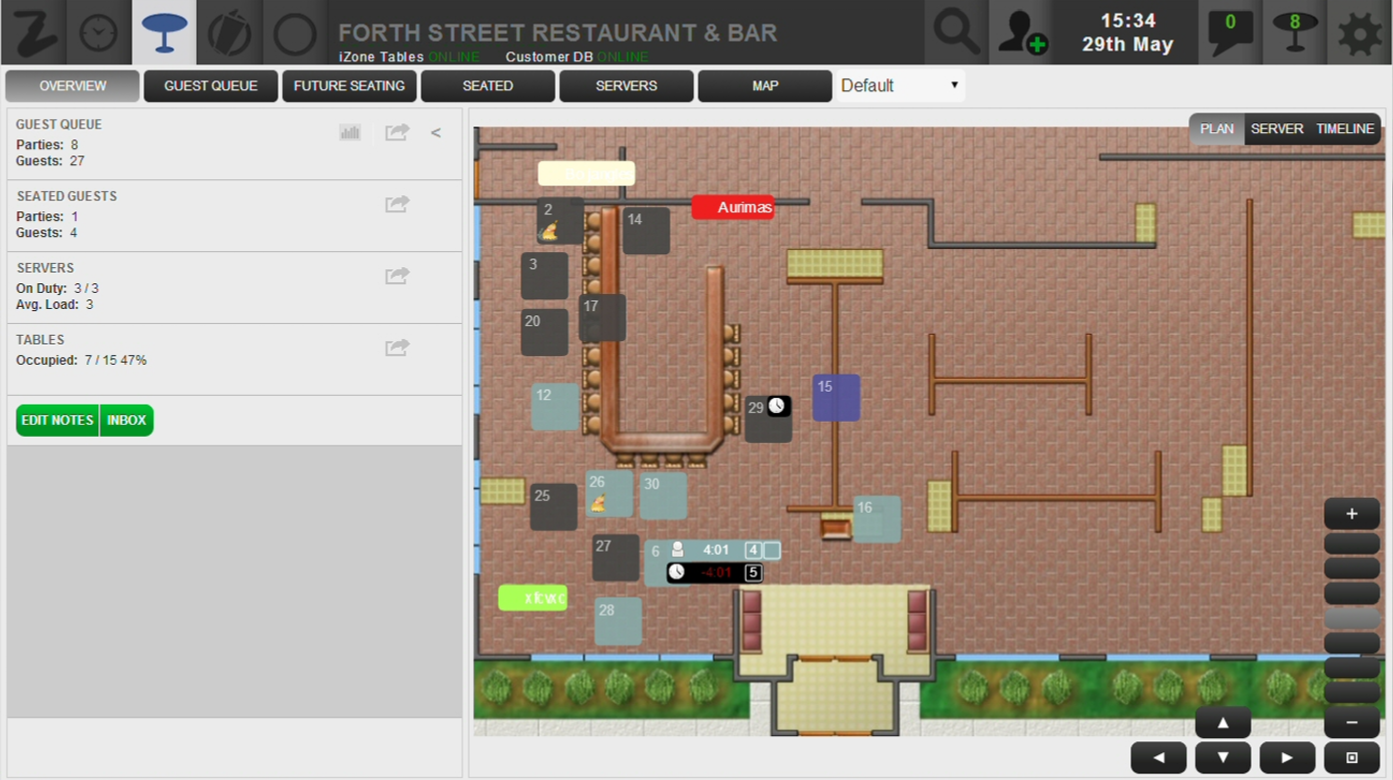Click the add guest person icon
This screenshot has width=1393, height=780.
tap(1022, 33)
